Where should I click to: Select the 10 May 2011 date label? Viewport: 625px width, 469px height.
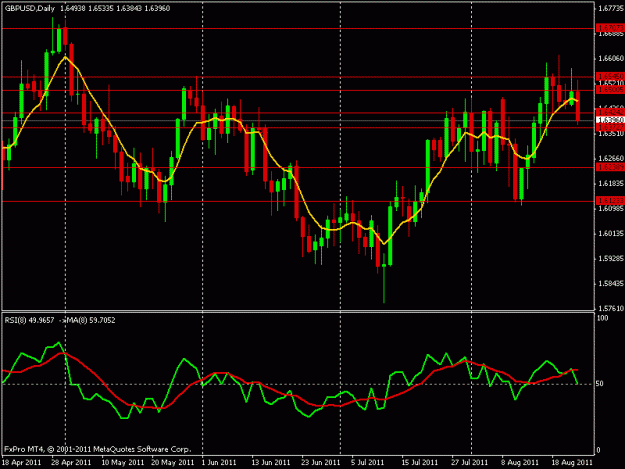122,463
